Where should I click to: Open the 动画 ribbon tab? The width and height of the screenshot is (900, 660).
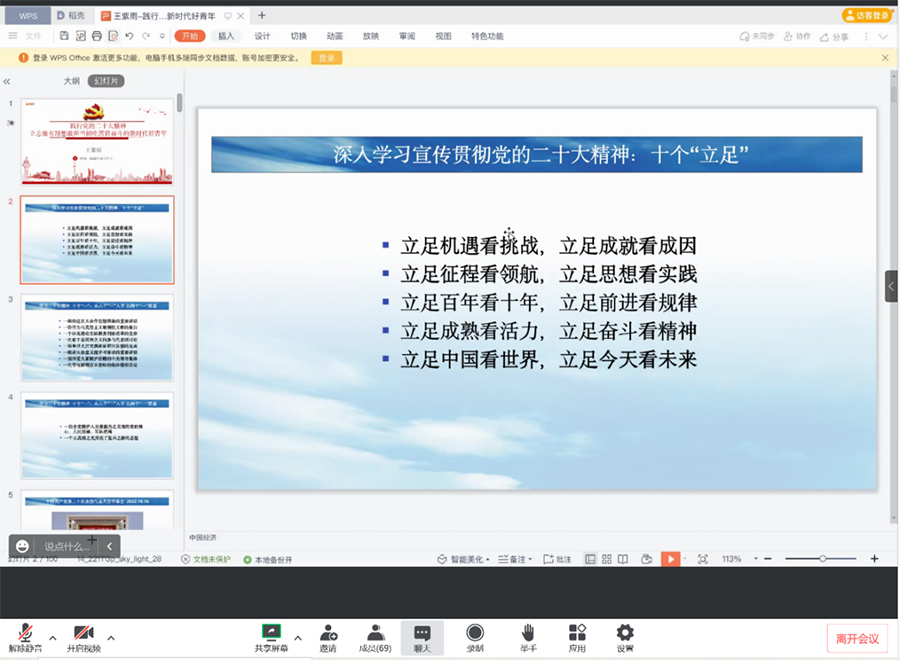click(x=334, y=36)
